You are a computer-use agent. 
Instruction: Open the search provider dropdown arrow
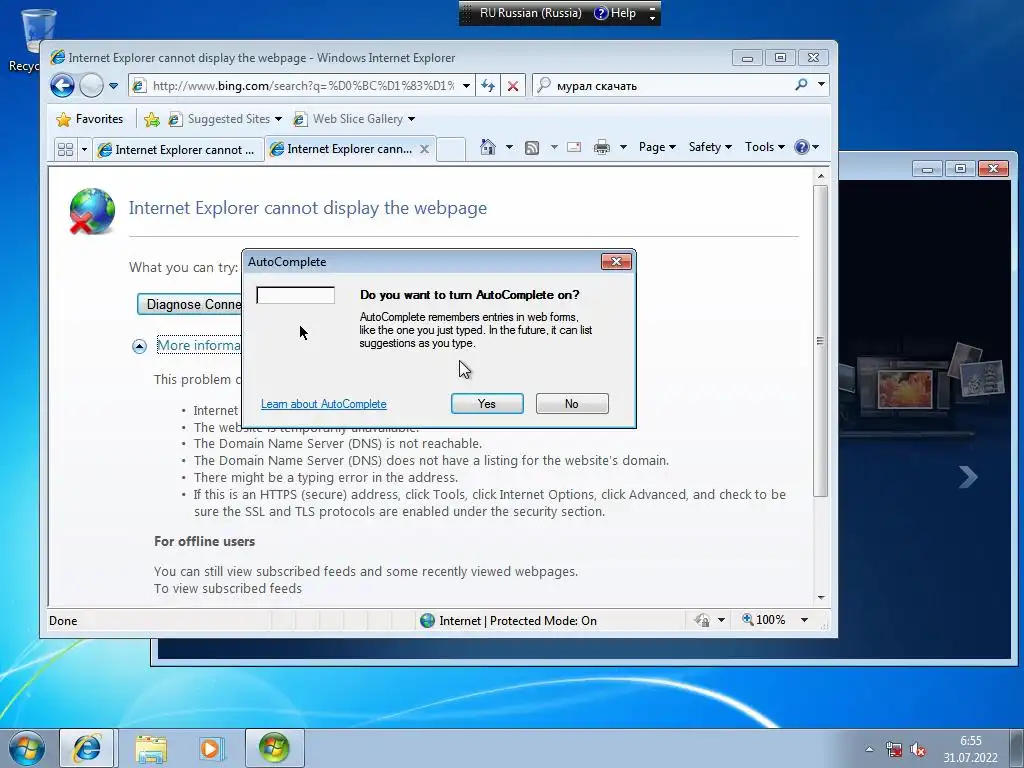[822, 85]
